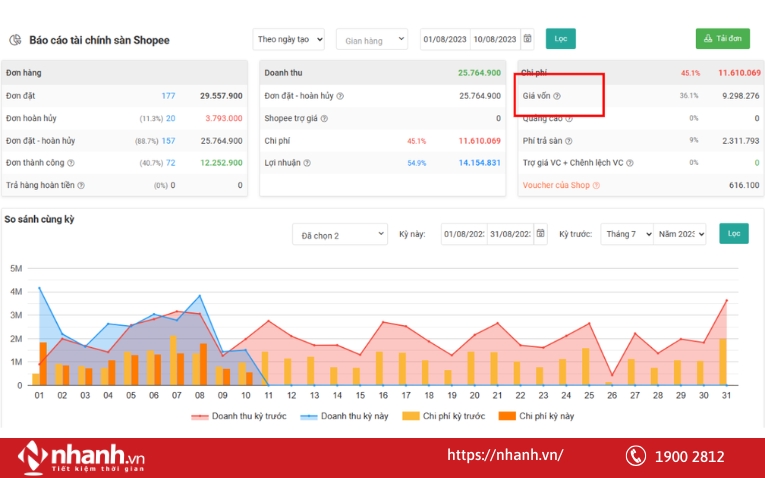Toggle Chi phí kỳ trước legend series

point(444,416)
